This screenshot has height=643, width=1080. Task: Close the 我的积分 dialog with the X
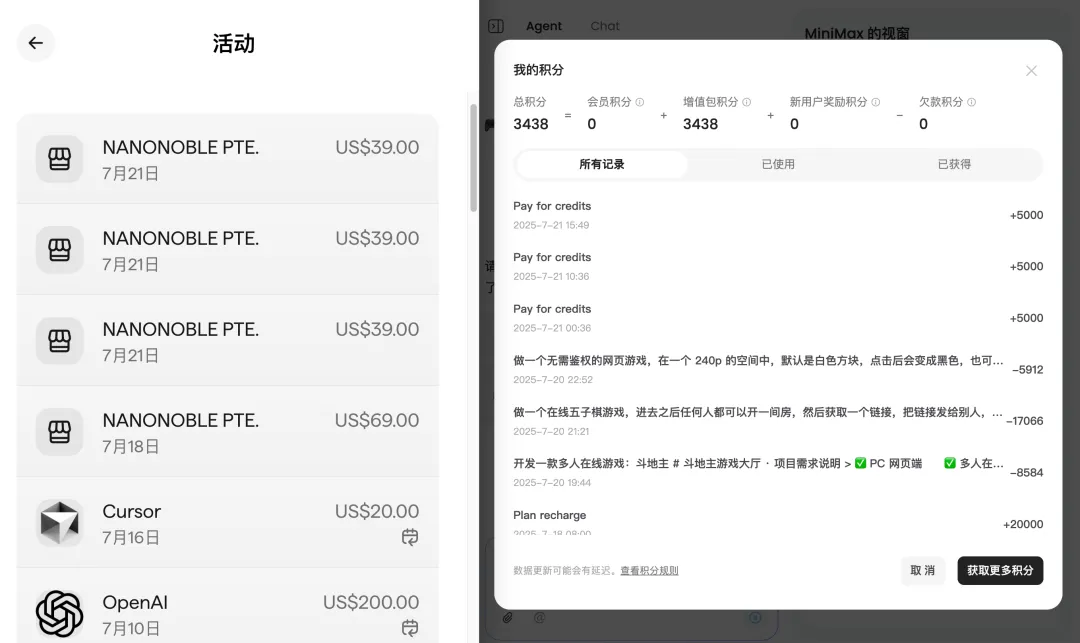tap(1031, 71)
